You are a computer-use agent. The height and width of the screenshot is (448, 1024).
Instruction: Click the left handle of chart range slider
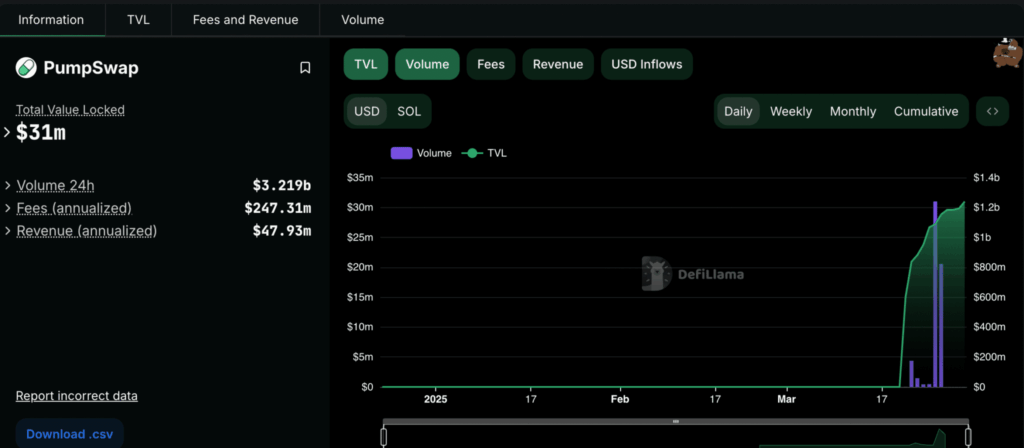(x=384, y=436)
